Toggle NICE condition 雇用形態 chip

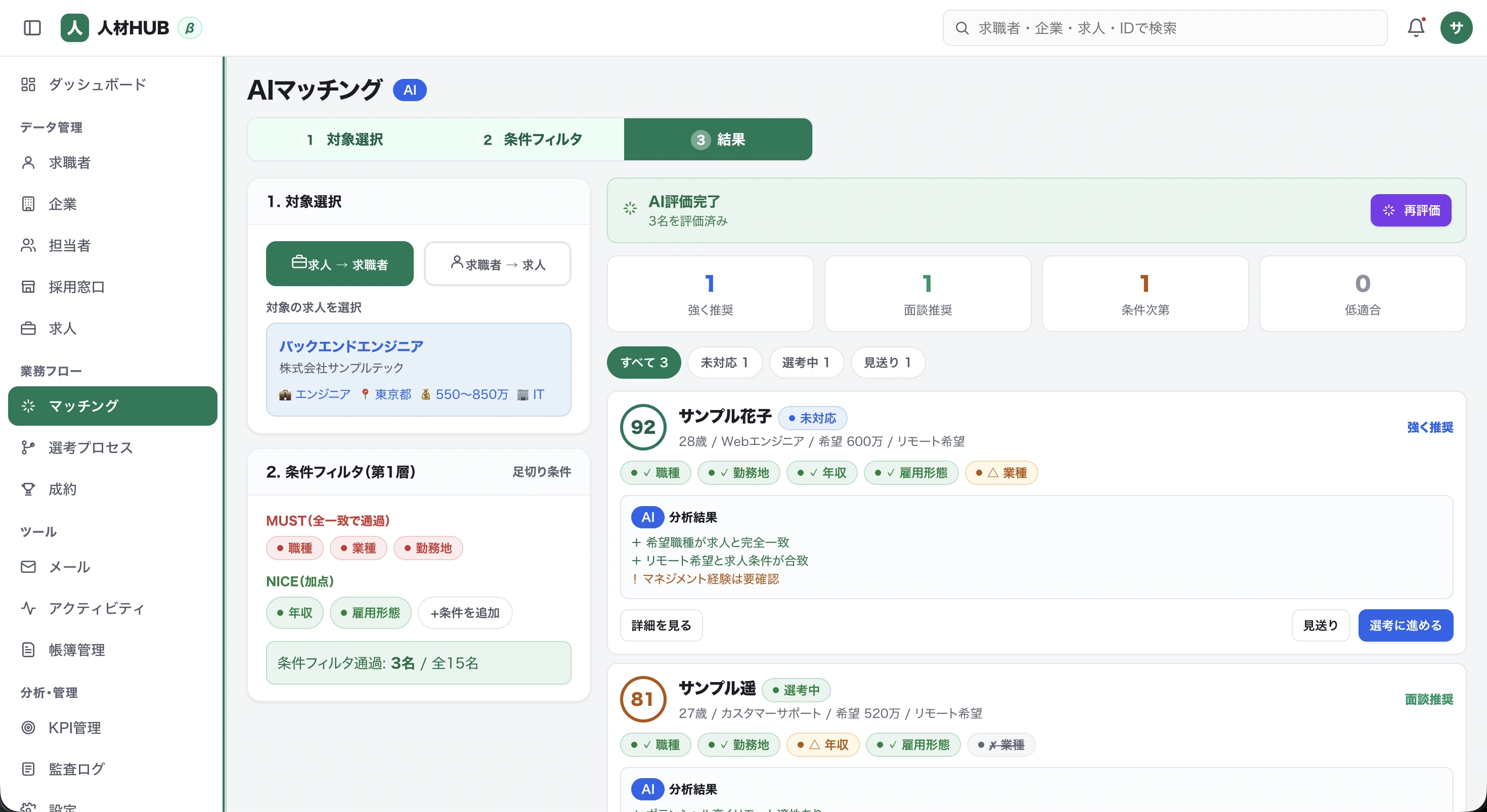coord(371,612)
